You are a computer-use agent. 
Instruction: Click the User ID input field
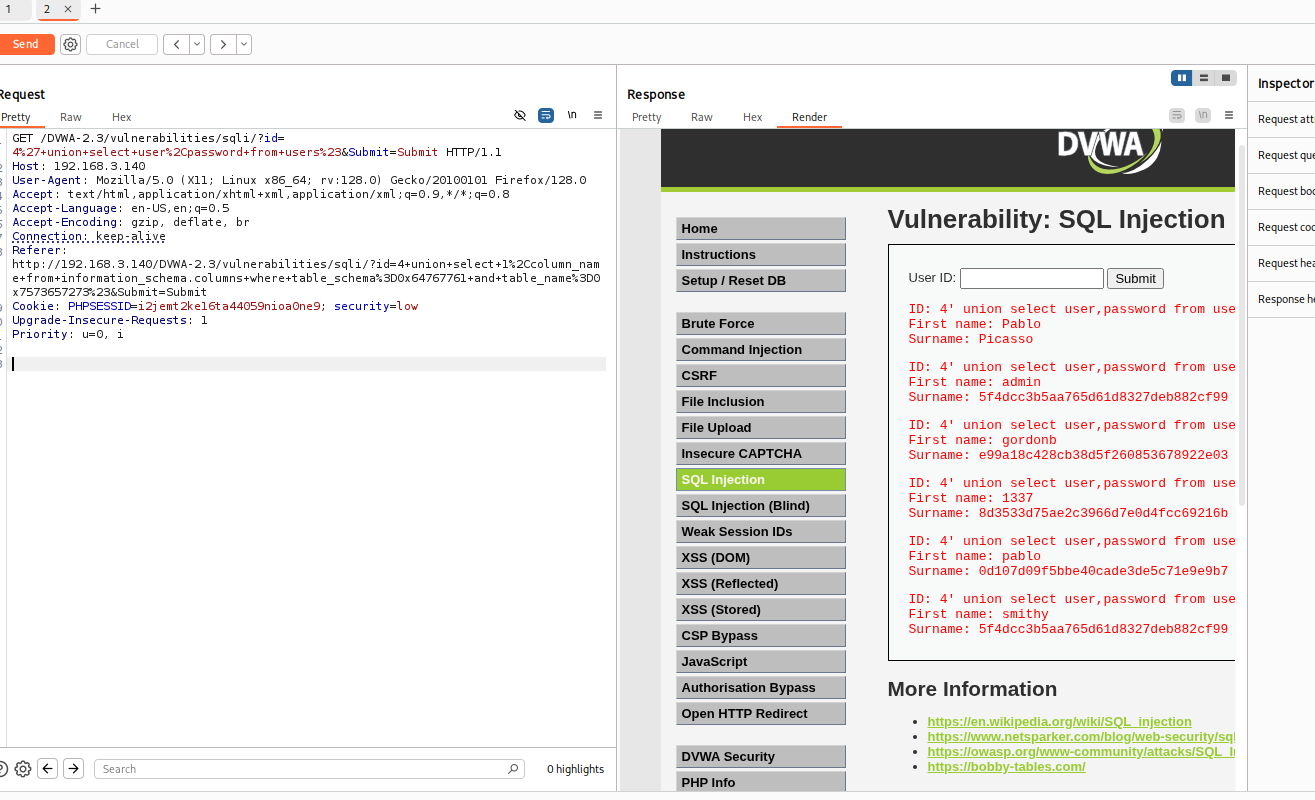(x=1032, y=278)
